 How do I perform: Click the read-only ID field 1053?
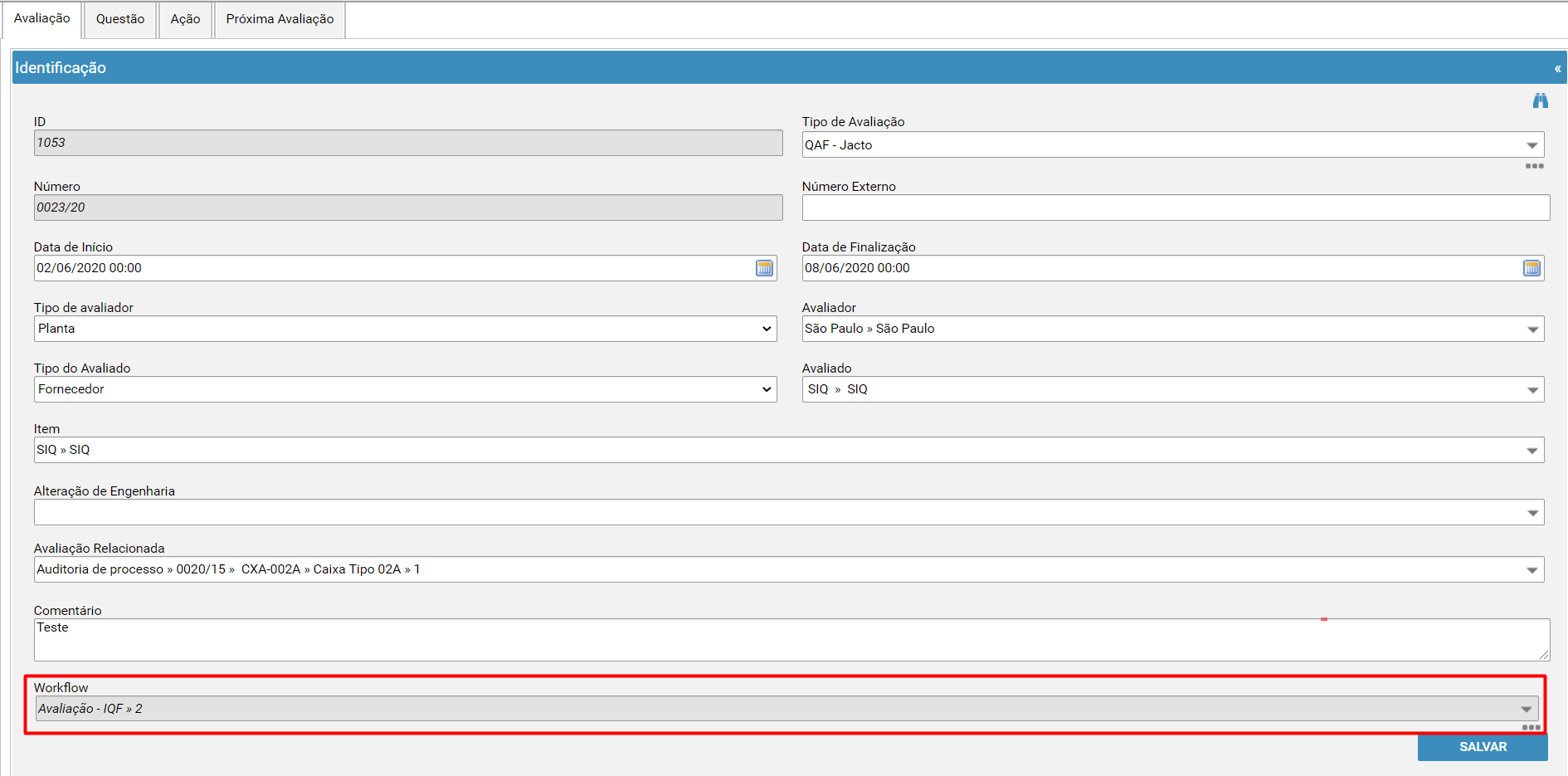tap(408, 143)
